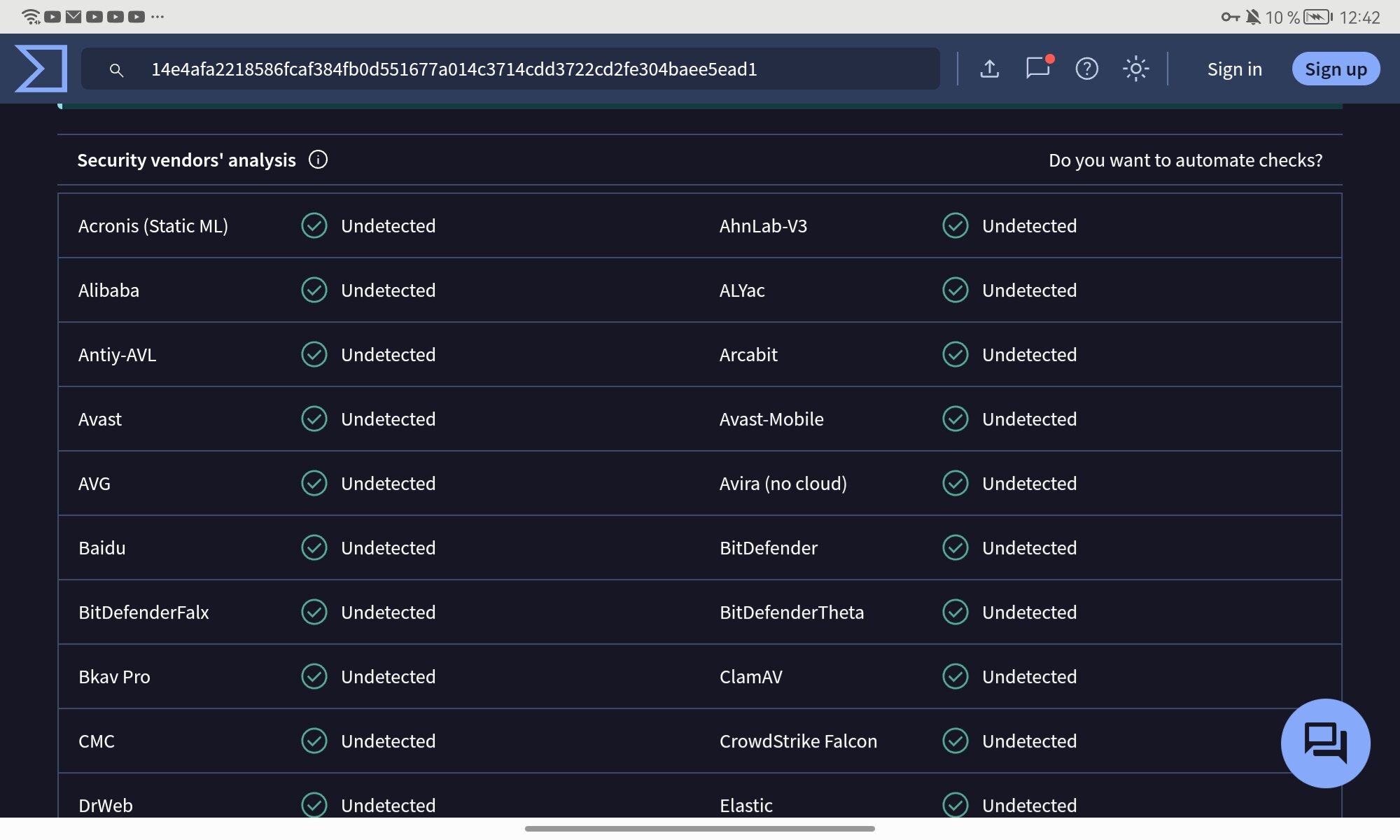Tap the mail notification icon in status bar

pos(73,17)
